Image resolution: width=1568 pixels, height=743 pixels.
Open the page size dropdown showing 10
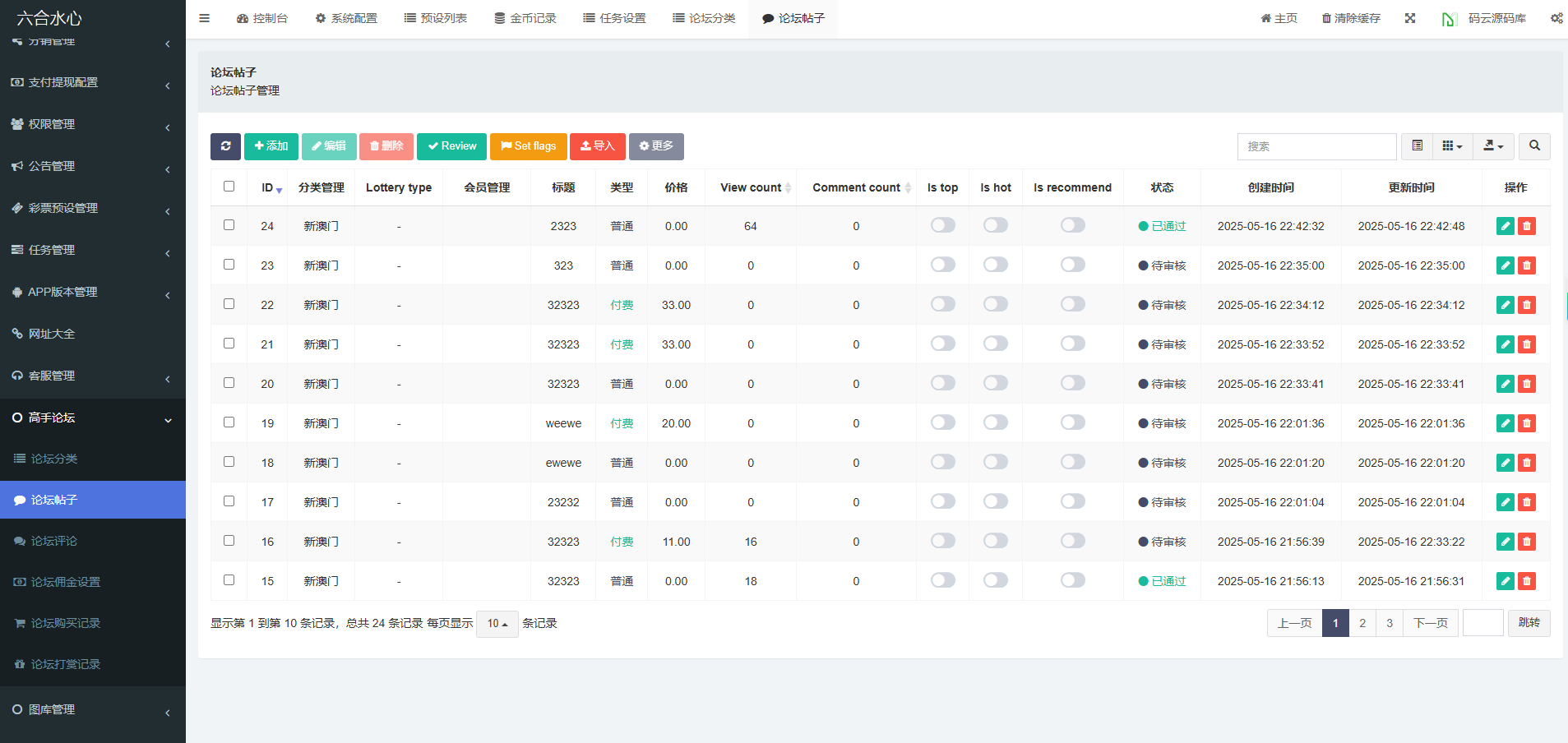point(497,624)
